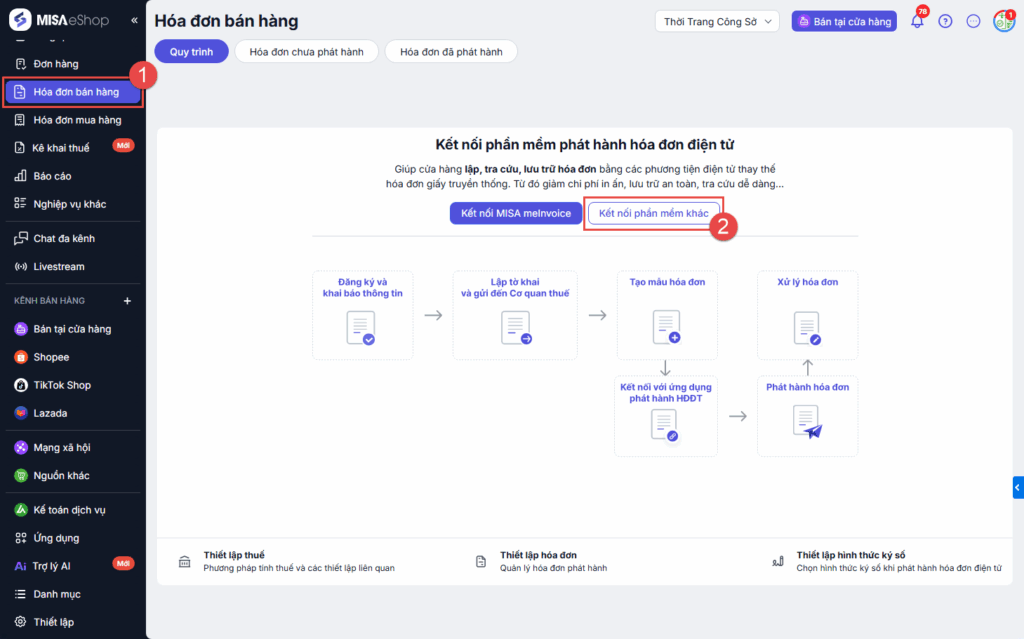Viewport: 1024px width, 639px height.
Task: Open the user avatar in top bar
Action: 1003,21
